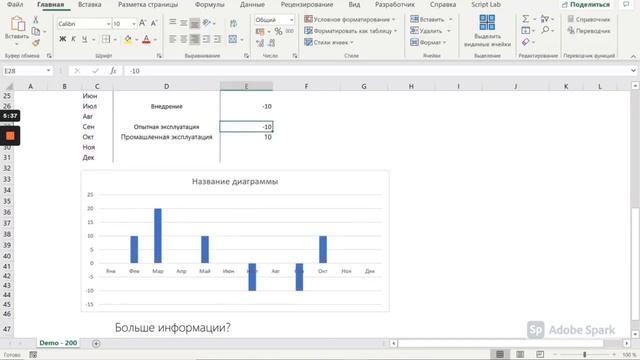Open the Format (Формат) cells dropdown
This screenshot has height=360, width=640.
tap(428, 42)
